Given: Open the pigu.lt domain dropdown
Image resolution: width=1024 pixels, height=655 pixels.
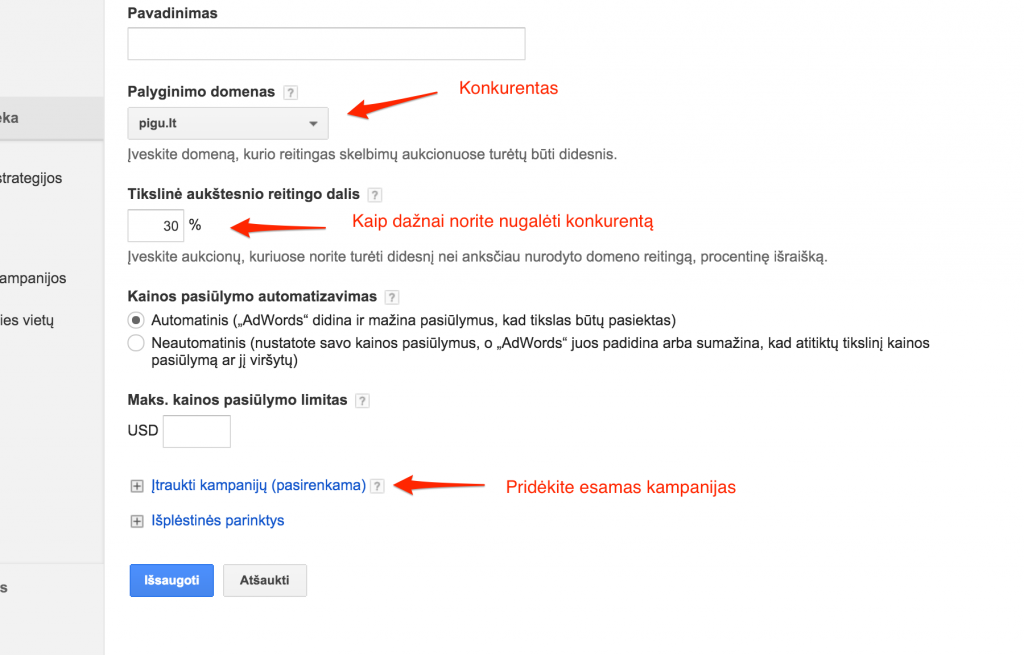Looking at the screenshot, I should point(228,123).
